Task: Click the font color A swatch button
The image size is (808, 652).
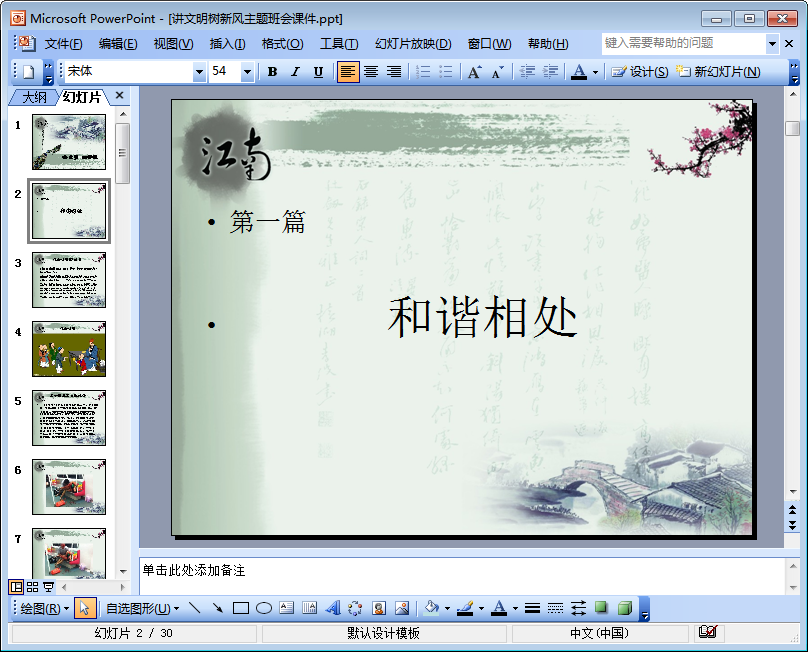Action: pyautogui.click(x=579, y=72)
